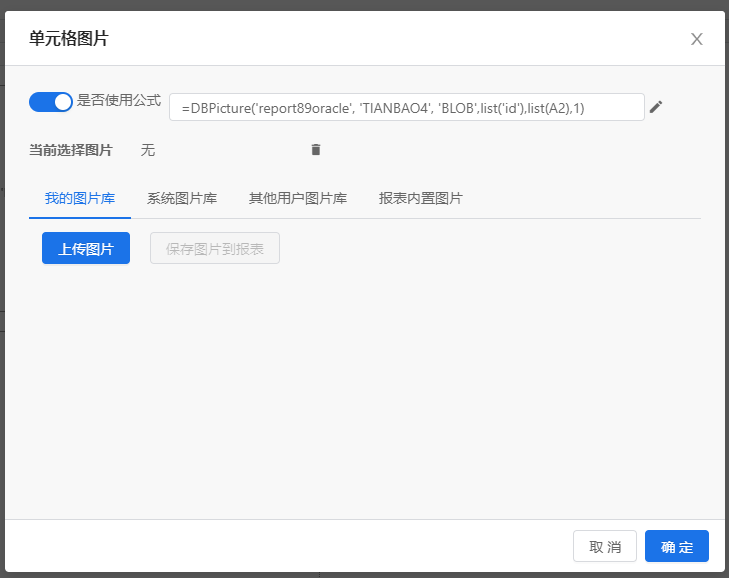
Task: Click inside the DBPicture formula input field
Action: 406,107
